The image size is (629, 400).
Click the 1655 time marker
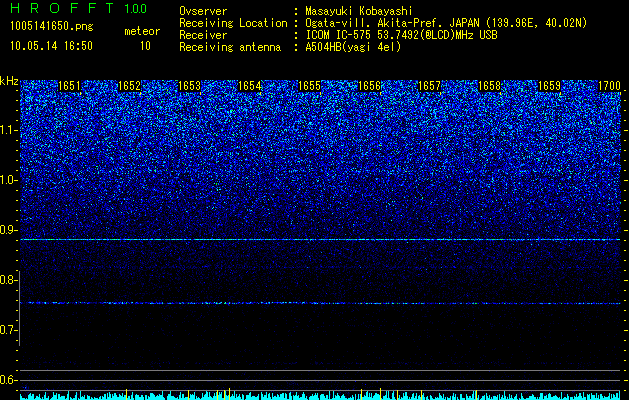point(309,86)
